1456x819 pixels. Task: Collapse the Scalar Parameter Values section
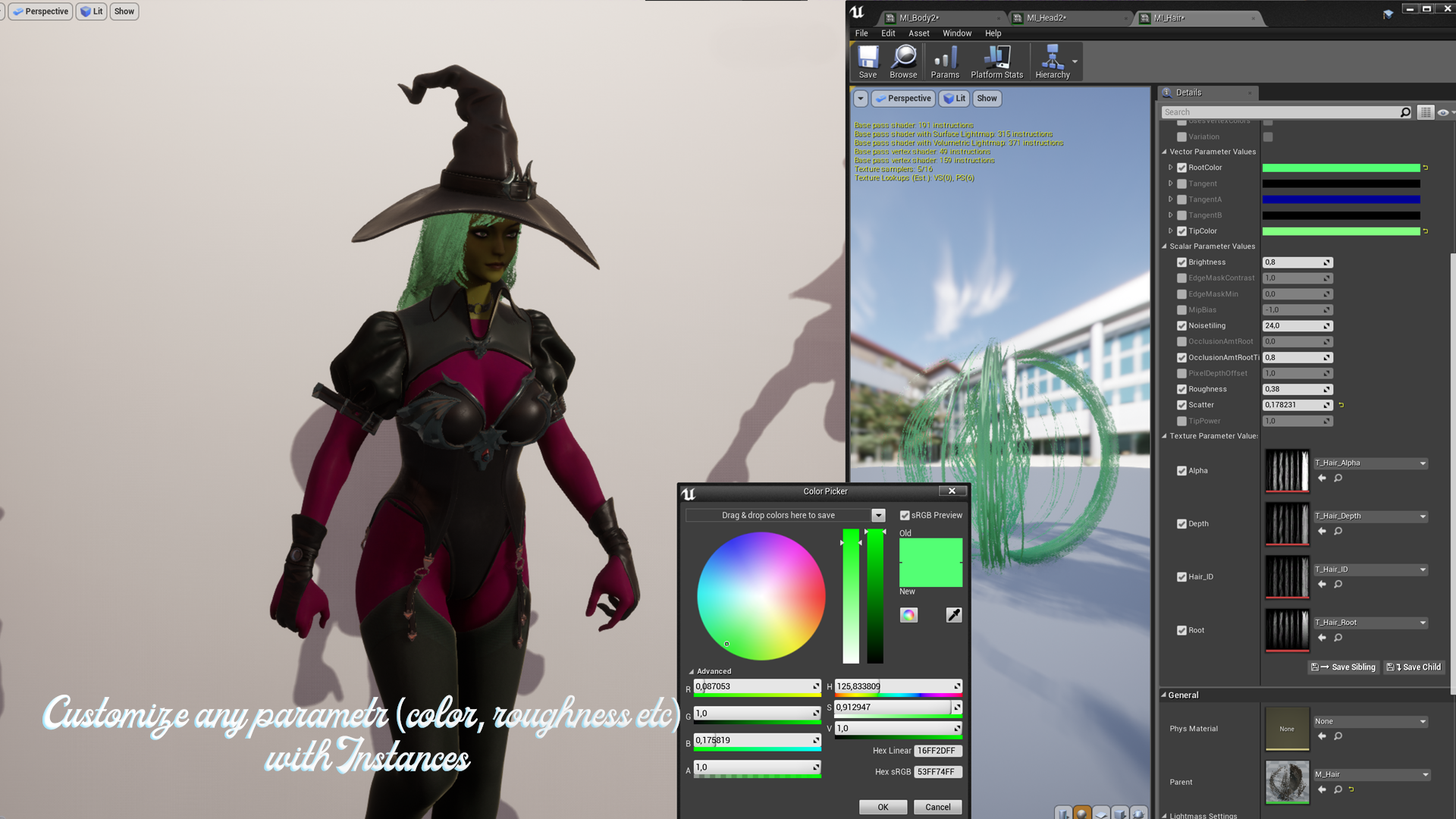(x=1165, y=246)
